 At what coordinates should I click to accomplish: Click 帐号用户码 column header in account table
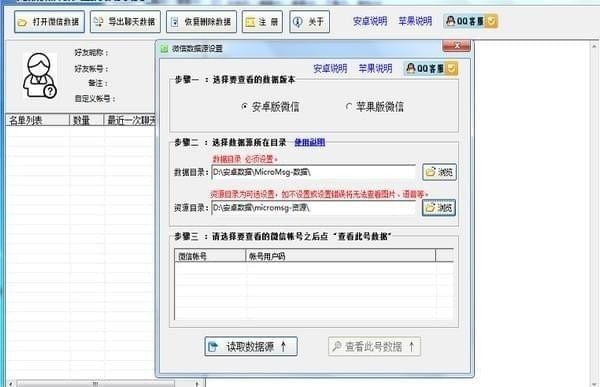coord(340,256)
